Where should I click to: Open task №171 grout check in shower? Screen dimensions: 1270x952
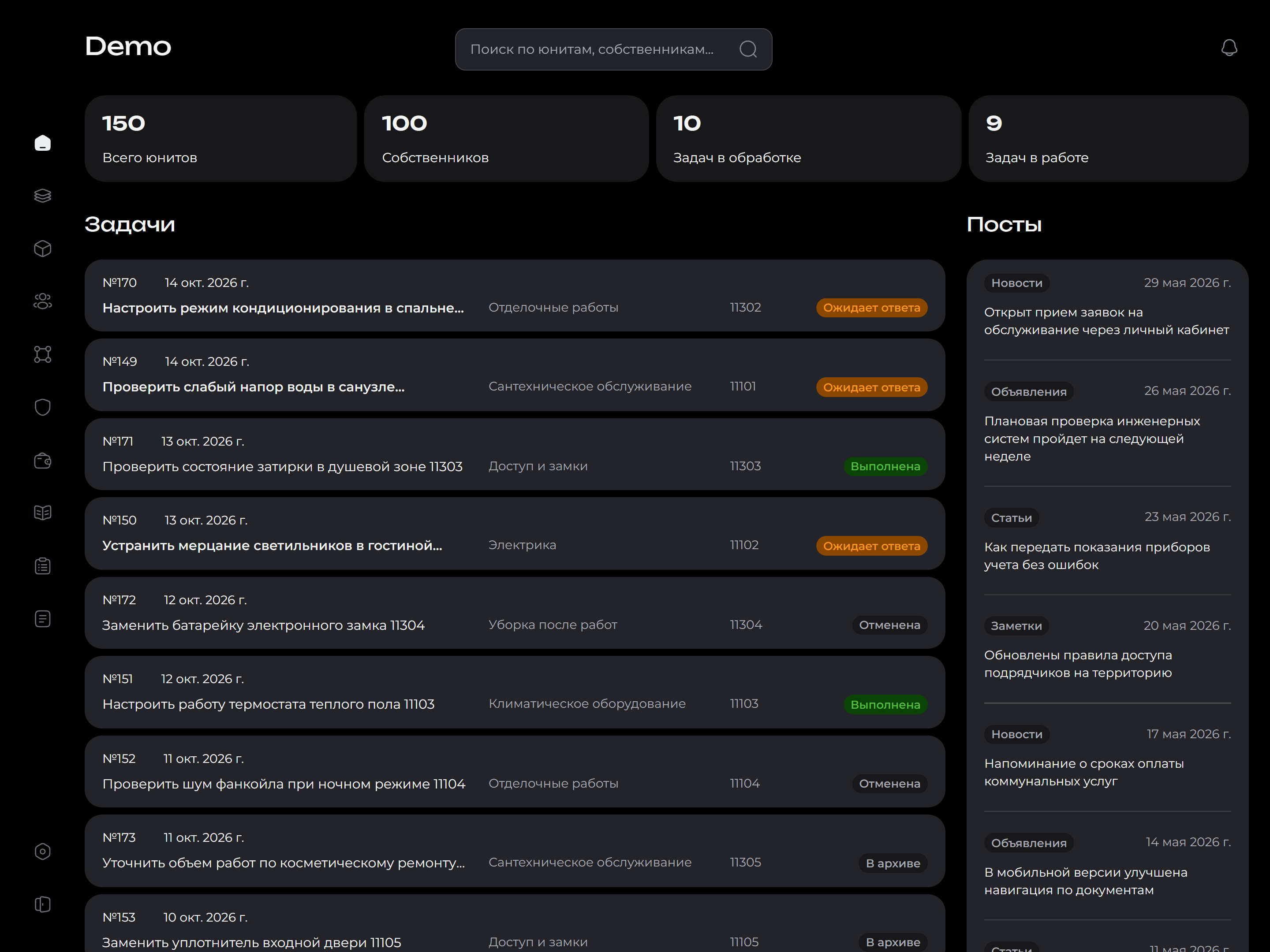pos(515,454)
